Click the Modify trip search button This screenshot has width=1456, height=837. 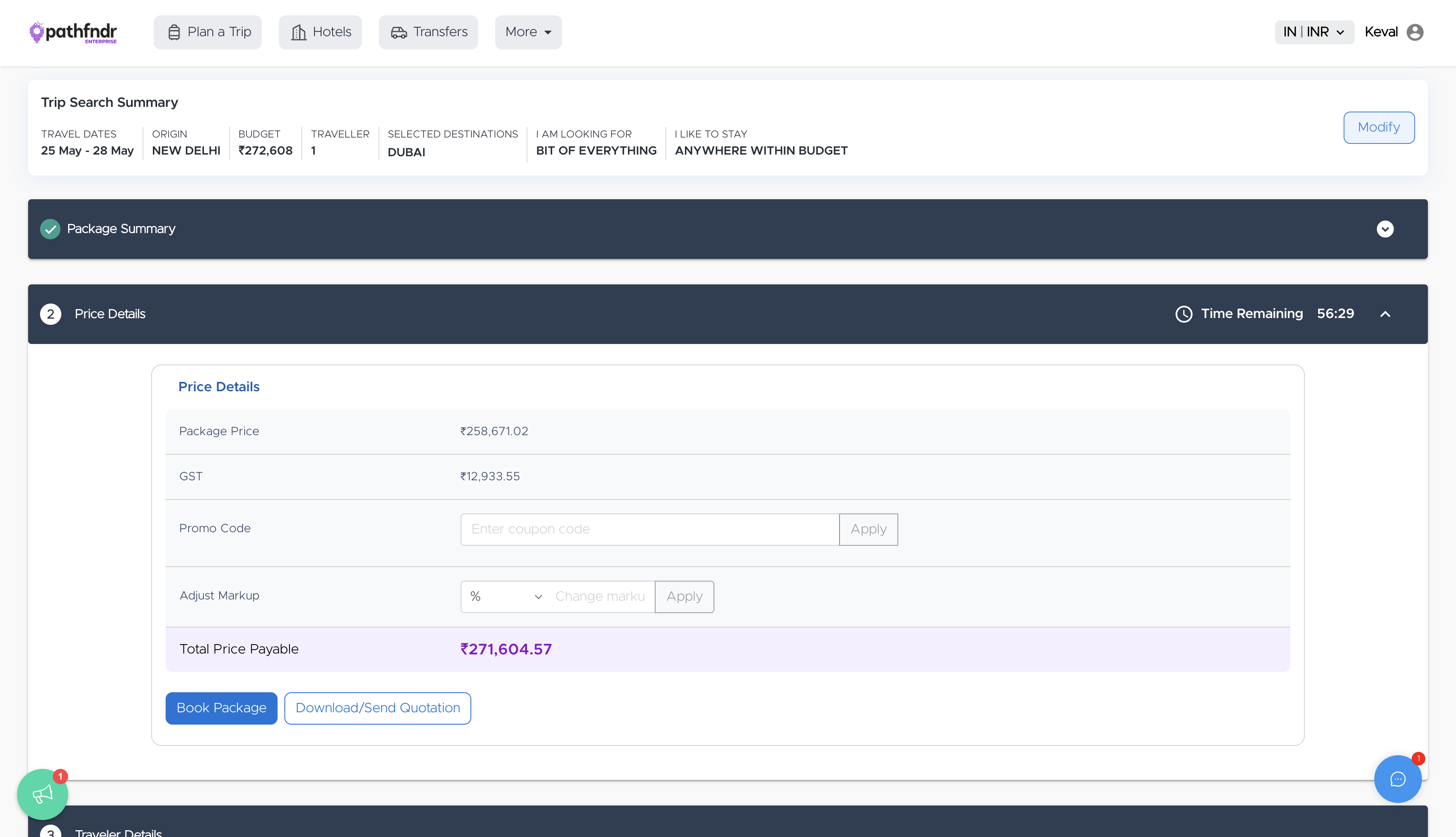tap(1379, 127)
